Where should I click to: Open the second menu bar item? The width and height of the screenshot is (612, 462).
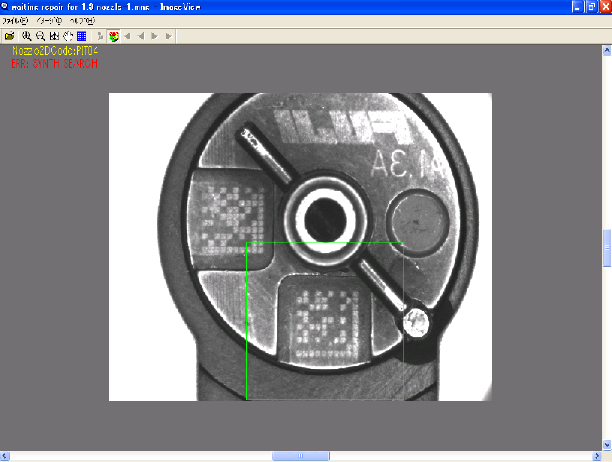click(x=48, y=20)
